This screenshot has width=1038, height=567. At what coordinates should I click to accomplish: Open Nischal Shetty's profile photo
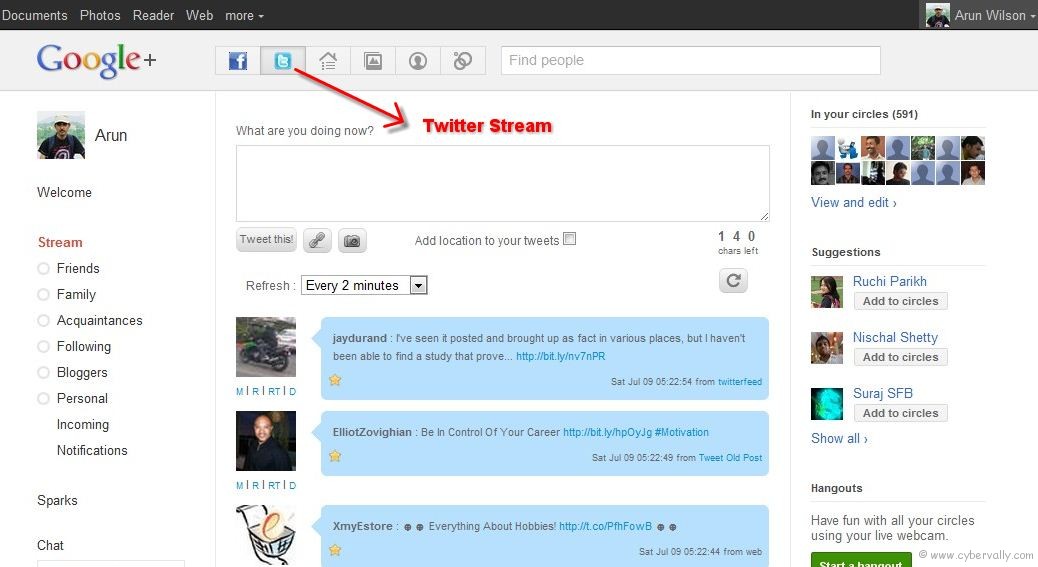(827, 348)
